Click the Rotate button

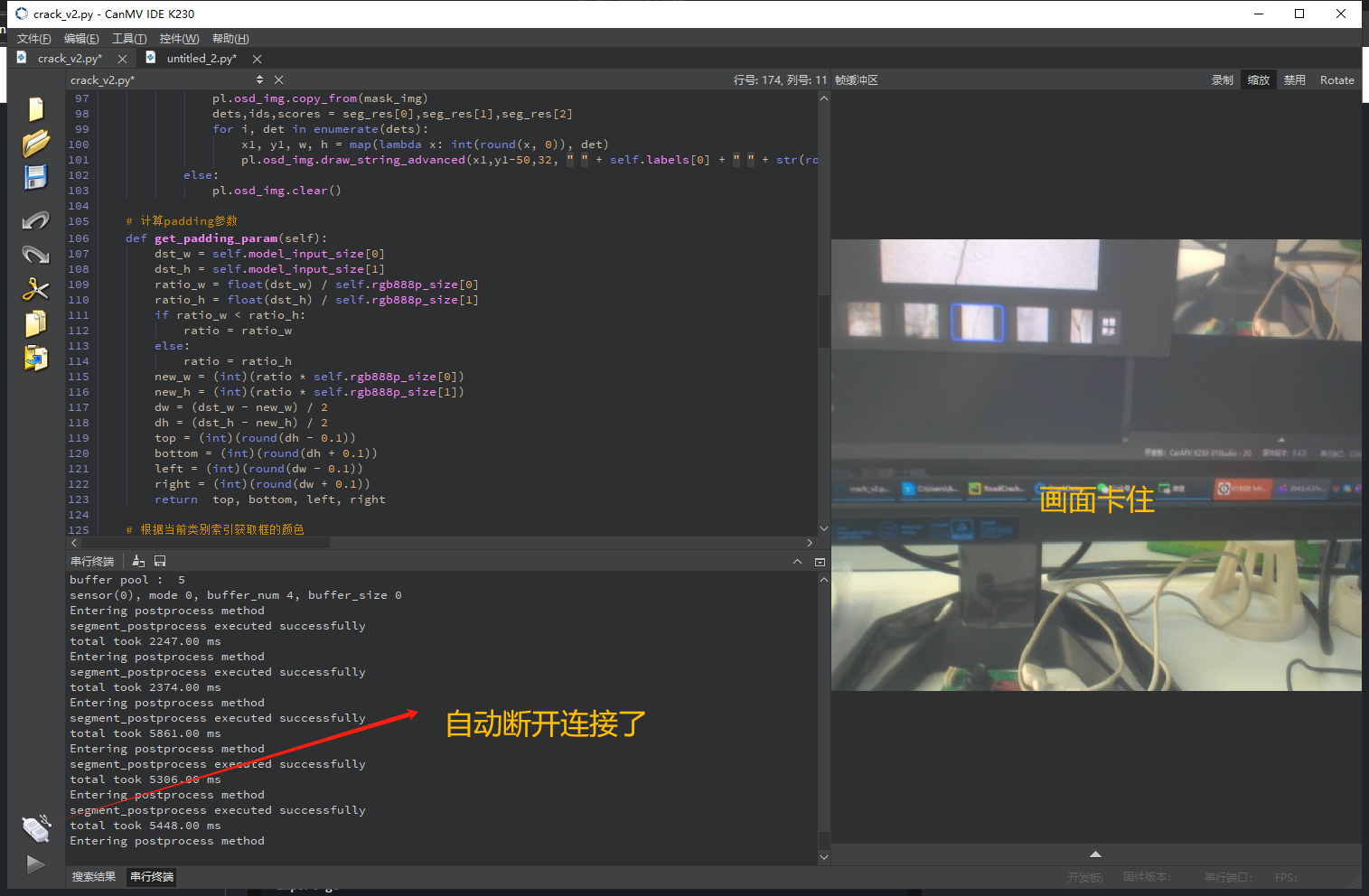click(x=1336, y=80)
